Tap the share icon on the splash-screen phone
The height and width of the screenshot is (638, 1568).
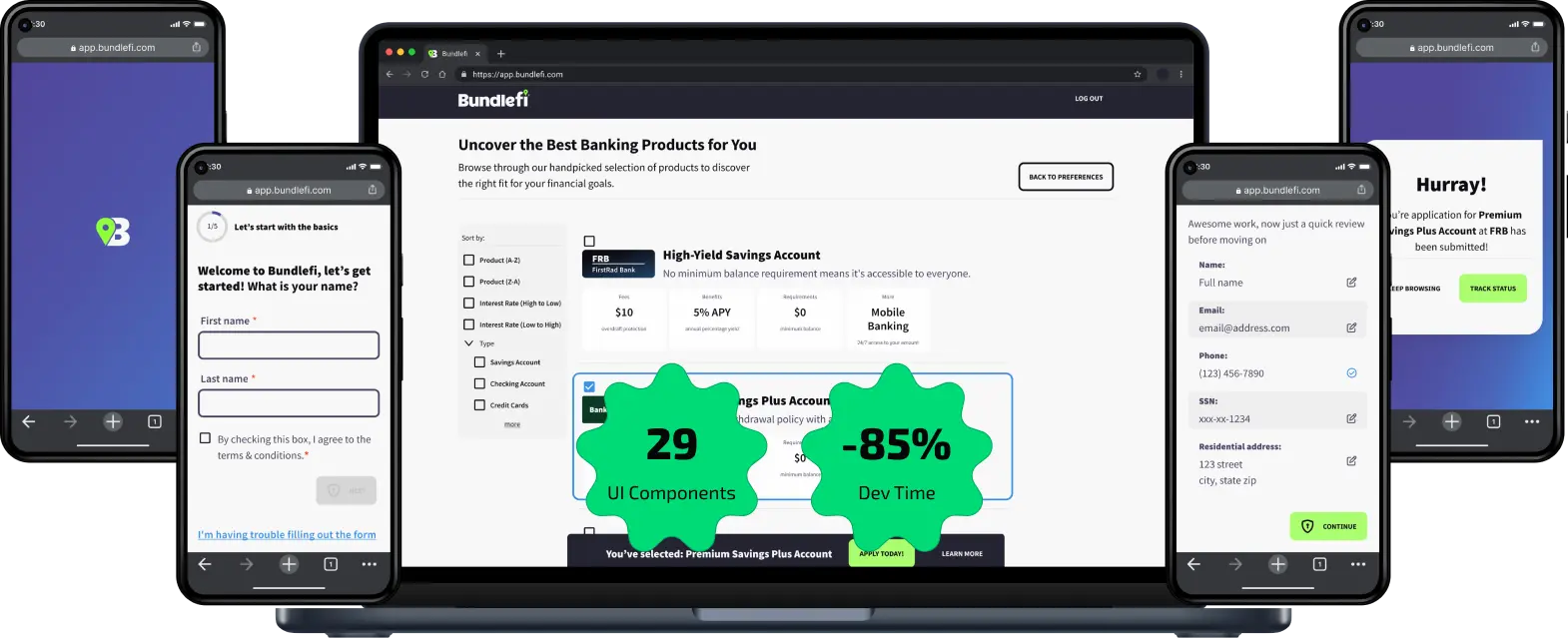click(197, 47)
